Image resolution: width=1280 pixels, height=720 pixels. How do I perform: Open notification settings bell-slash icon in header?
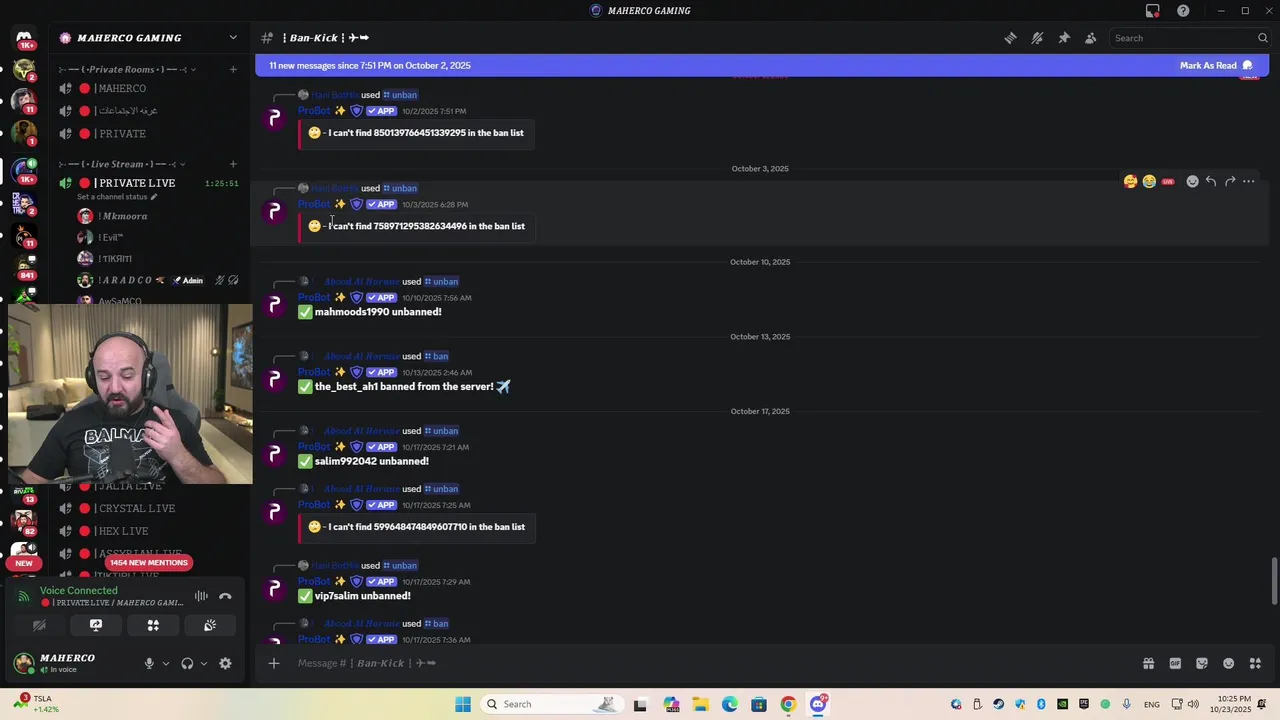click(1037, 38)
